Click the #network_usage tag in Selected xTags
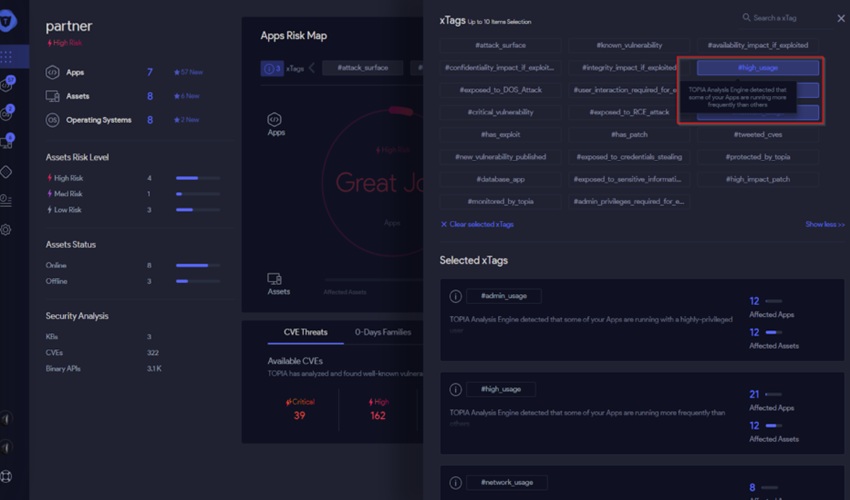 [x=507, y=483]
